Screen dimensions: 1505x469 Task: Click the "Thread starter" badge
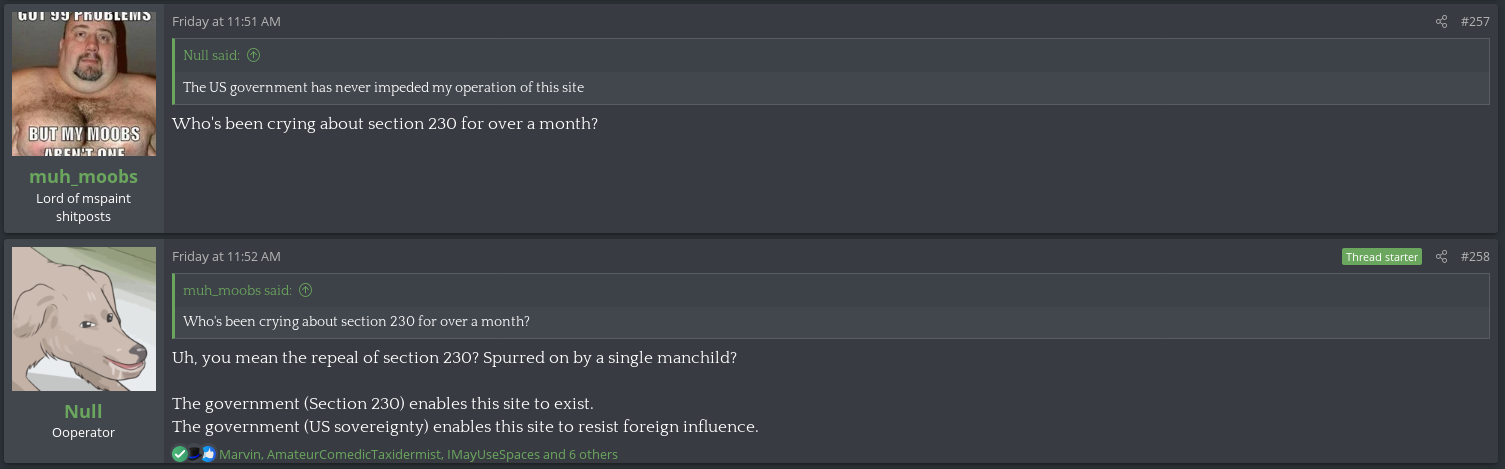click(x=1382, y=257)
